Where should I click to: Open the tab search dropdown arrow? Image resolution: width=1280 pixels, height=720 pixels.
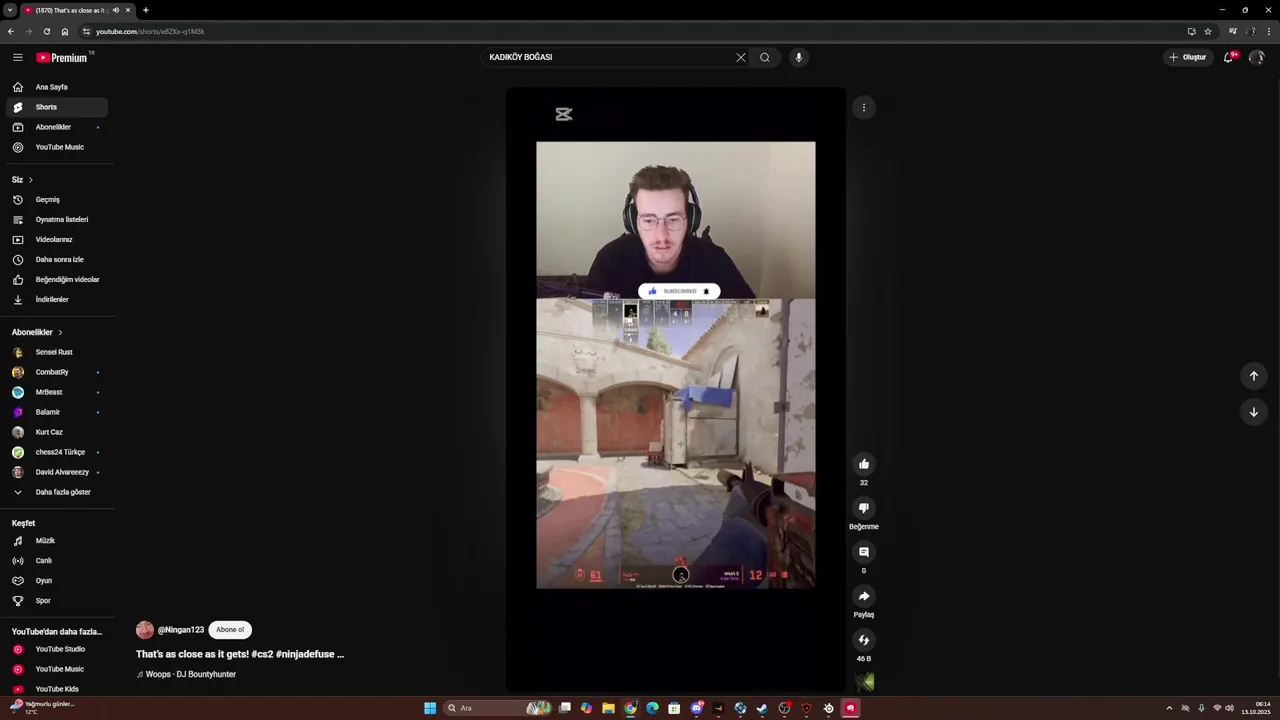[10, 10]
